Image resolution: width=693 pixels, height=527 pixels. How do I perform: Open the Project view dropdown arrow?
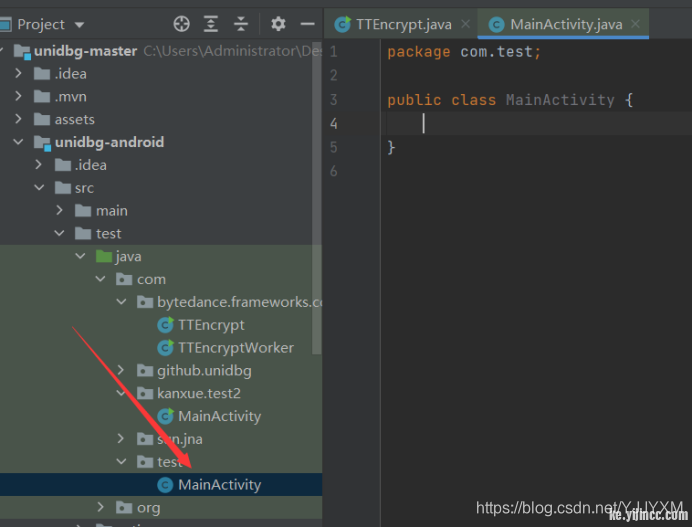(80, 25)
